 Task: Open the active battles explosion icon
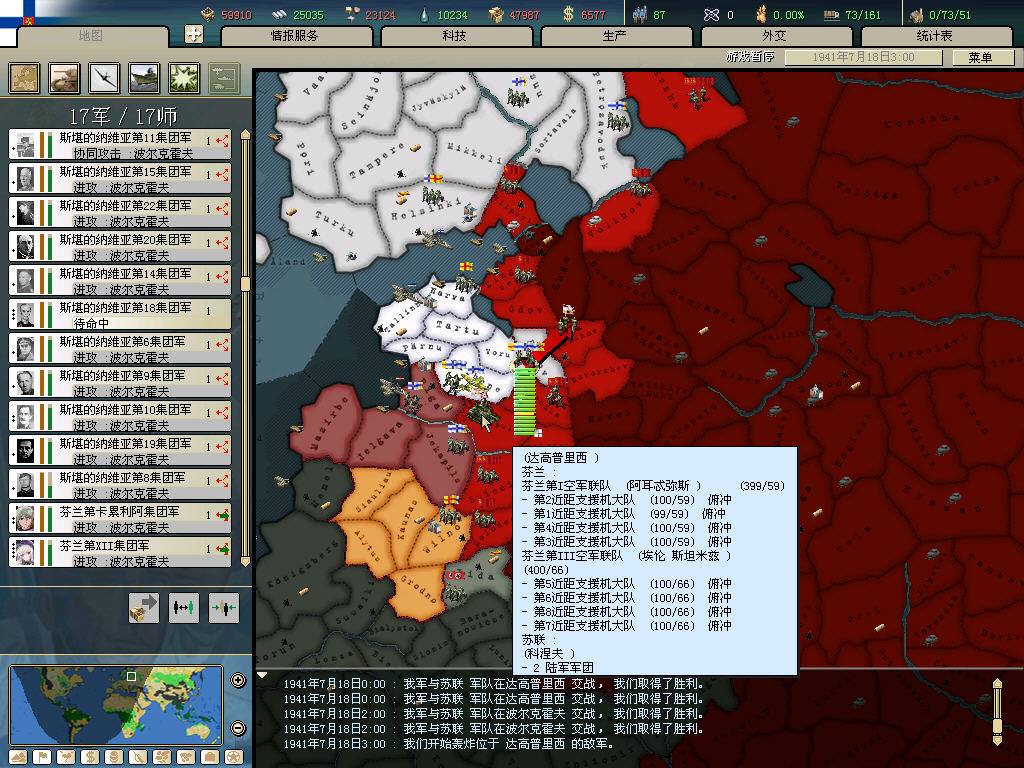pos(184,78)
